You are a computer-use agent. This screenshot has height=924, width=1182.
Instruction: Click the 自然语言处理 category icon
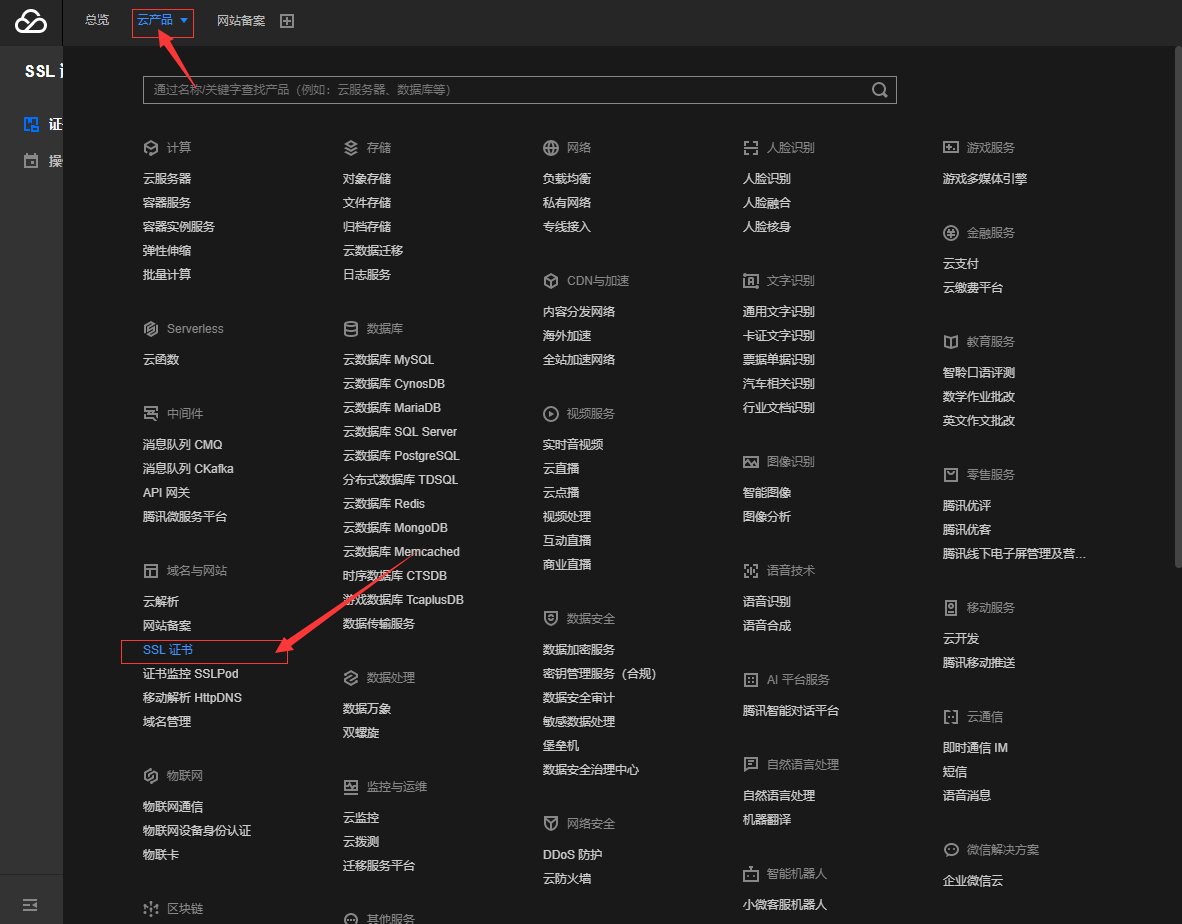(x=751, y=765)
